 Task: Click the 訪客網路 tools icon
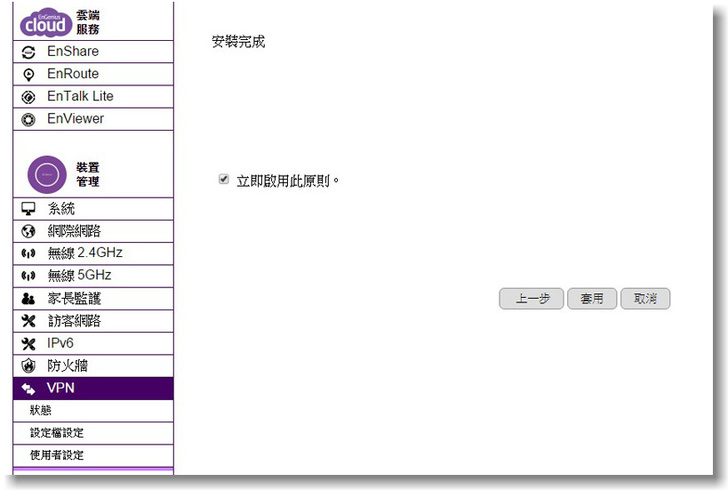coord(28,320)
